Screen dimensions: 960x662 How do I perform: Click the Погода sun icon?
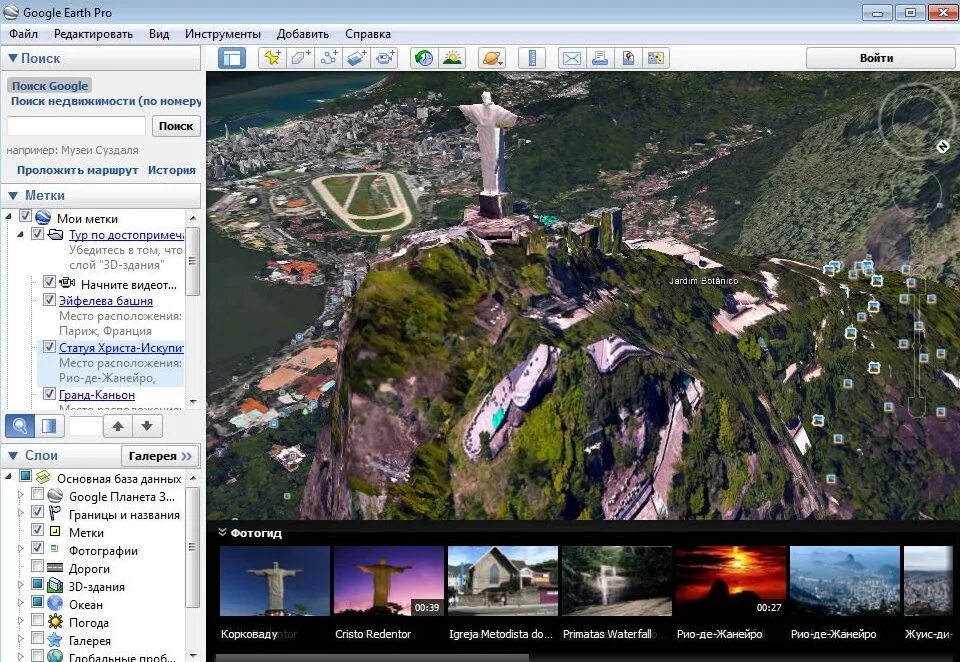tap(55, 622)
